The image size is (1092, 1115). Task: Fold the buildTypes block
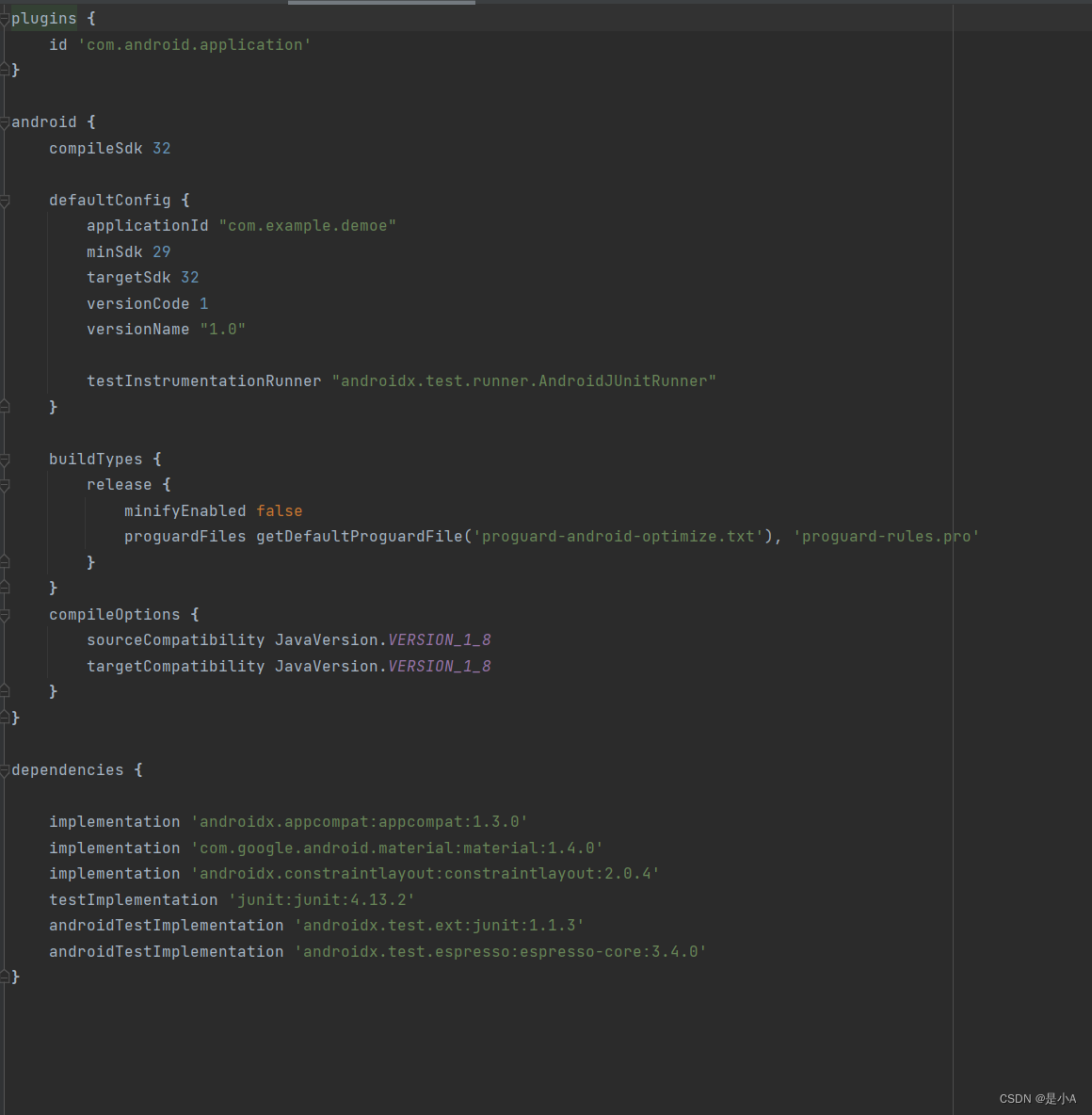5,460
